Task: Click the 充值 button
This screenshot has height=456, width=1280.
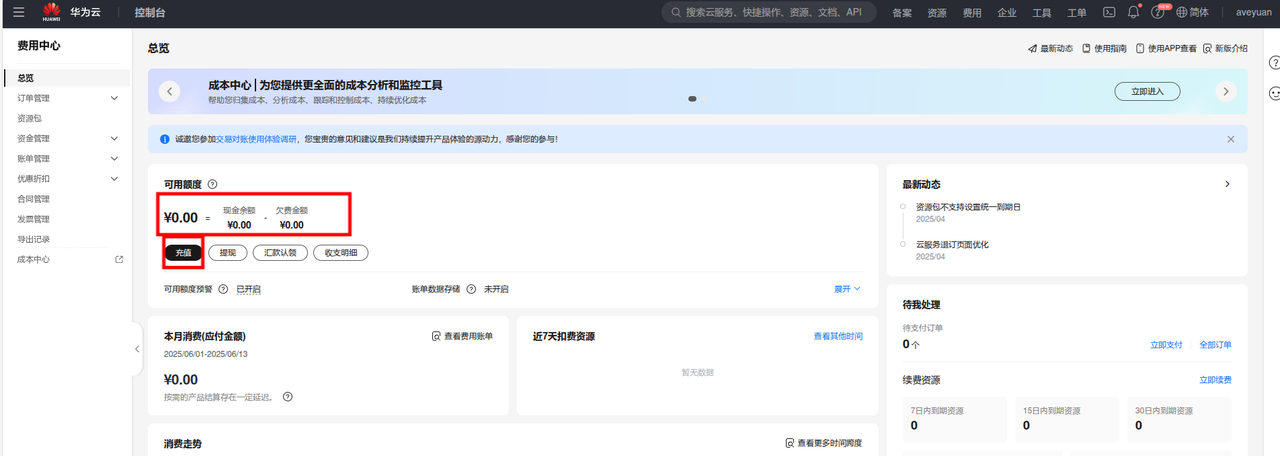Action: pos(183,253)
